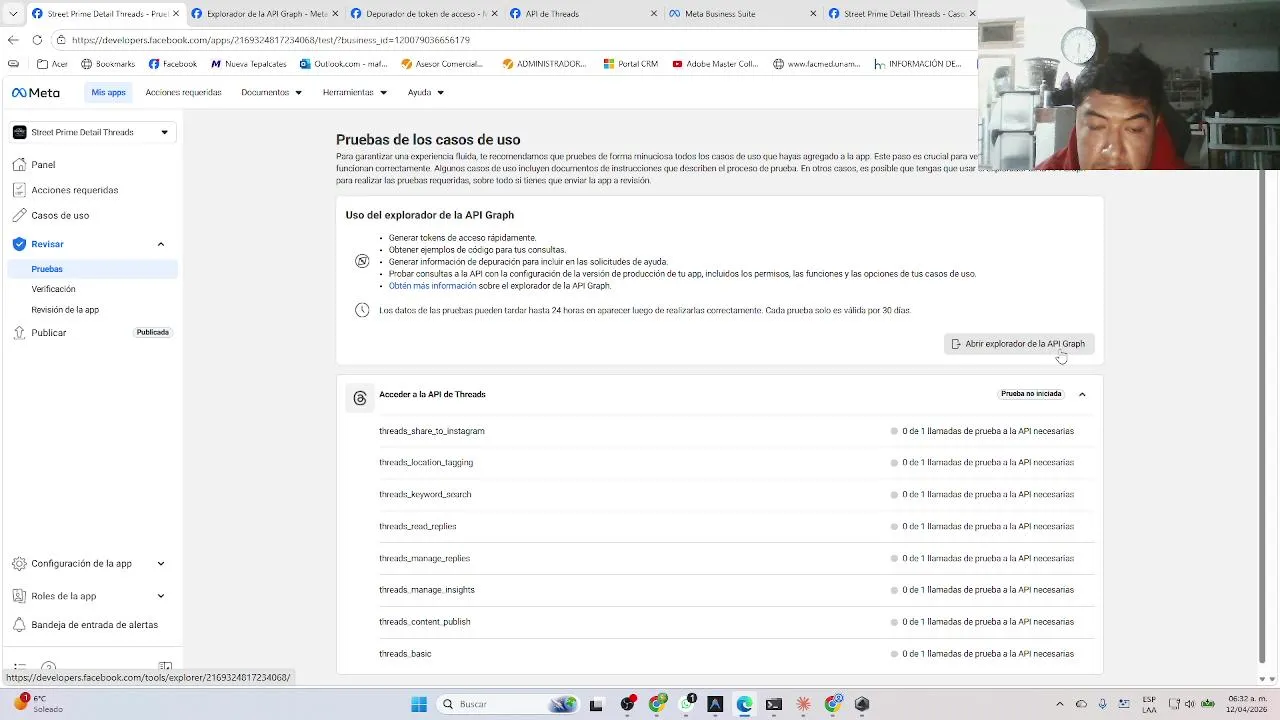This screenshot has width=1280, height=720.
Task: Click Abrir explorador de la API Graph button
Action: pos(1018,344)
